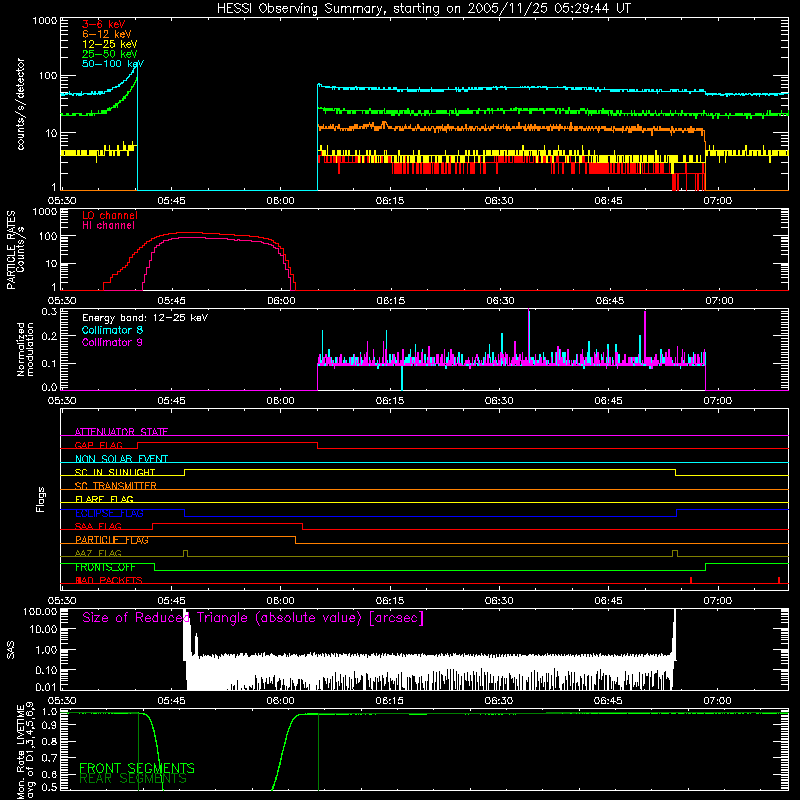Click the AAZ_FLAG label

[x=98, y=553]
